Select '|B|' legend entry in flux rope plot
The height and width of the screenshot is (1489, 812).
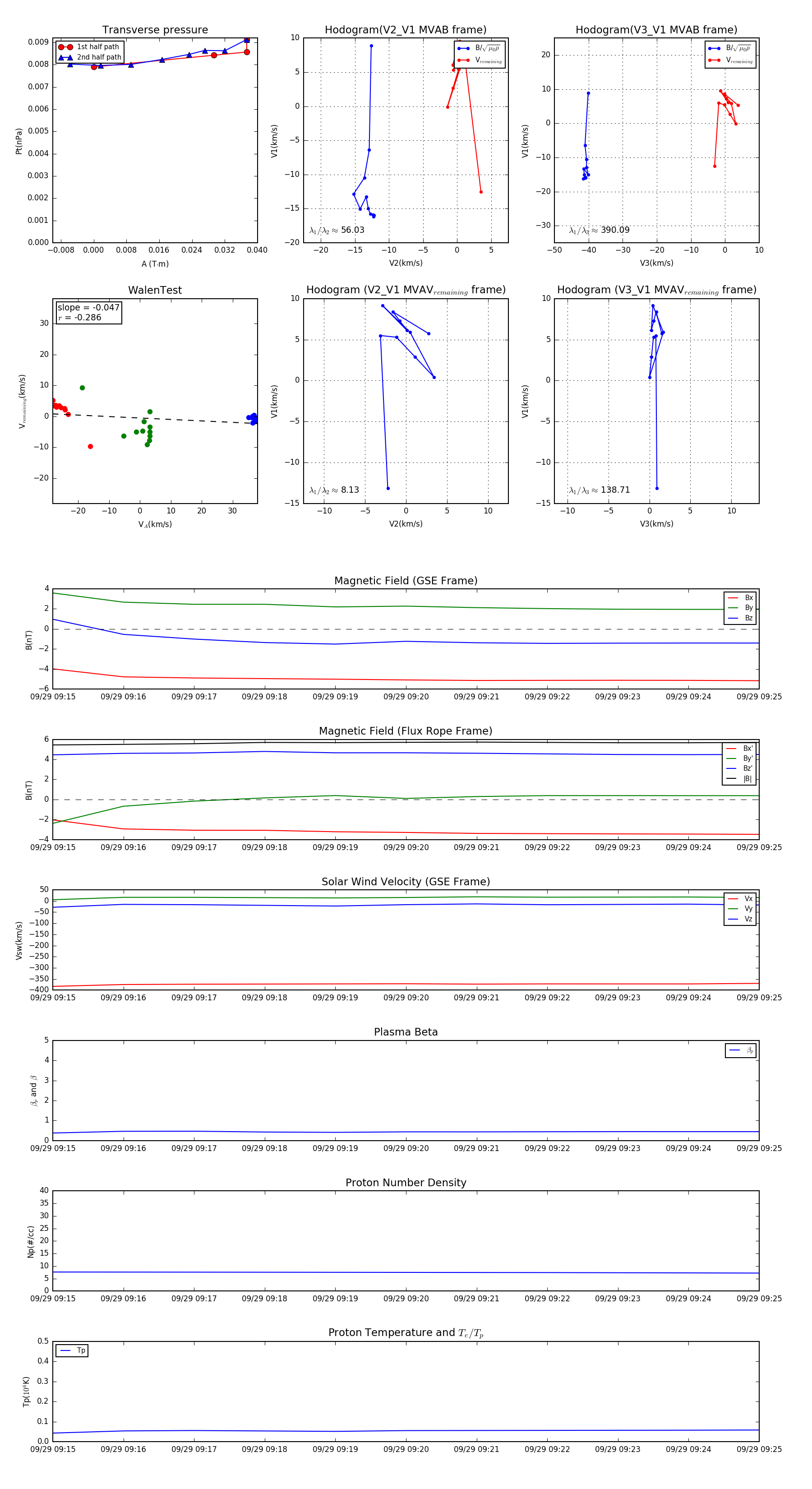point(739,779)
